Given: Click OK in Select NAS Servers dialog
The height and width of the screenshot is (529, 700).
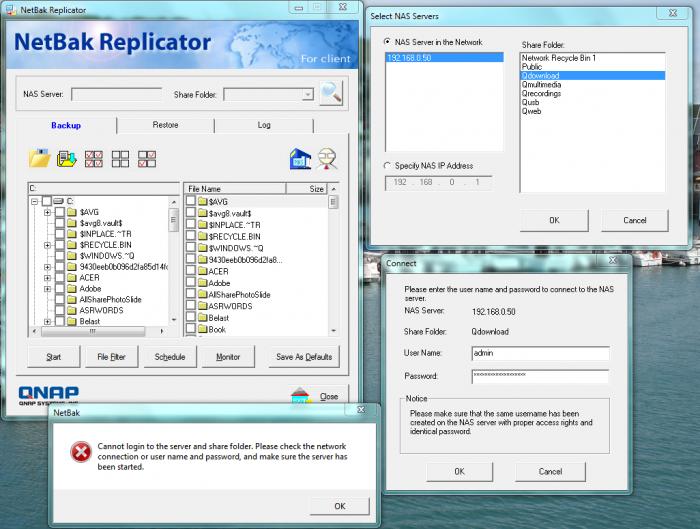Looking at the screenshot, I should [x=554, y=220].
